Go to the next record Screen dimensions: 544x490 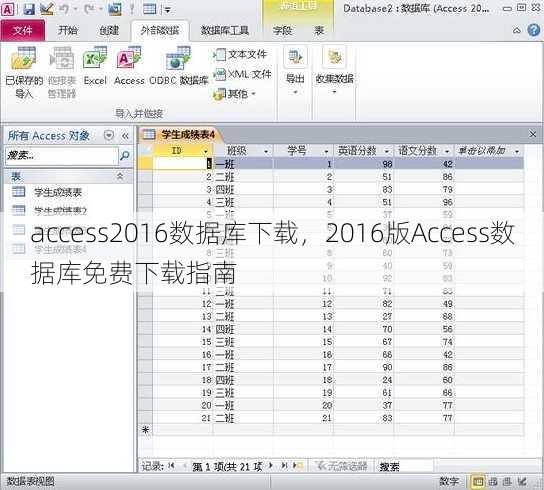click(271, 466)
